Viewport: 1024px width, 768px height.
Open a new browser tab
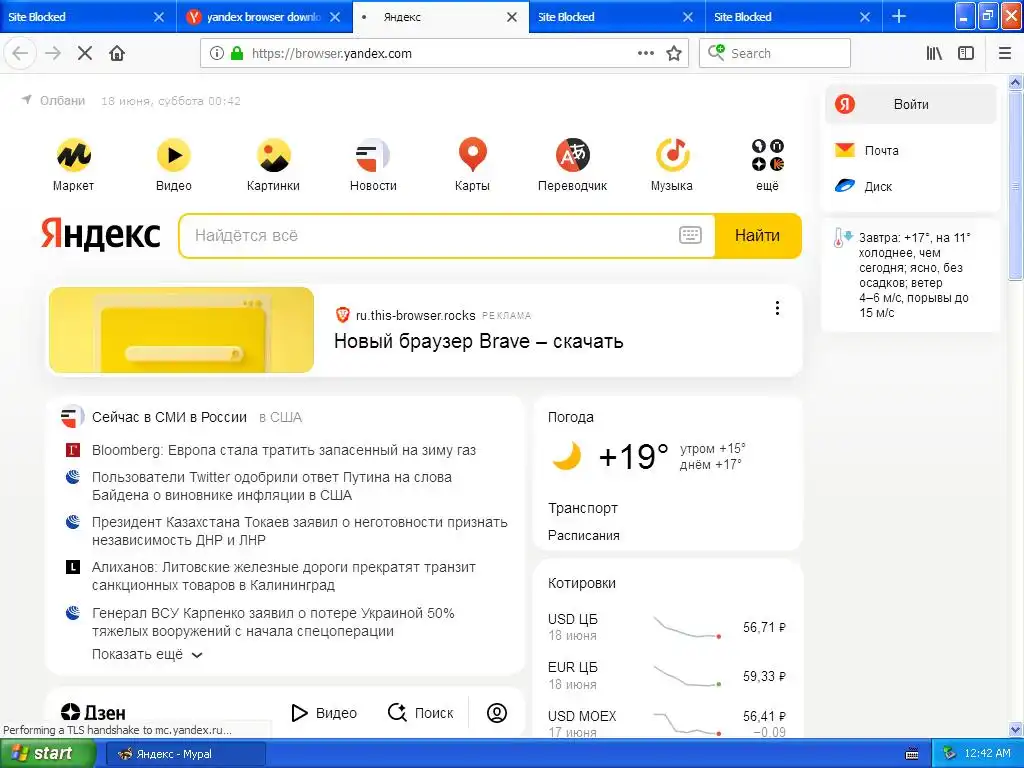(899, 17)
